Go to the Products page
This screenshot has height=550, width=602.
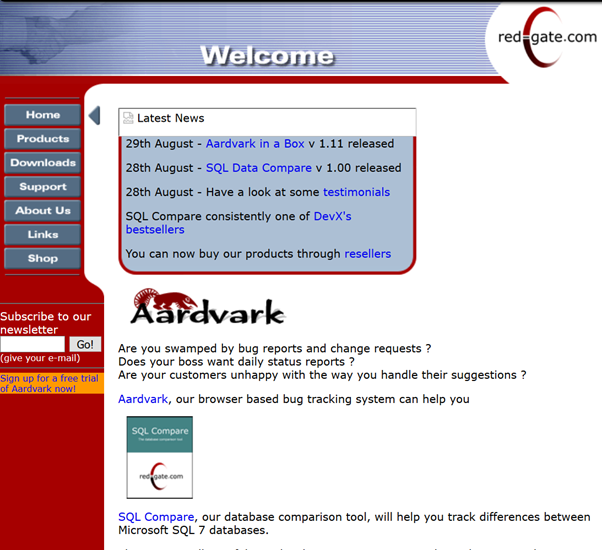coord(43,139)
